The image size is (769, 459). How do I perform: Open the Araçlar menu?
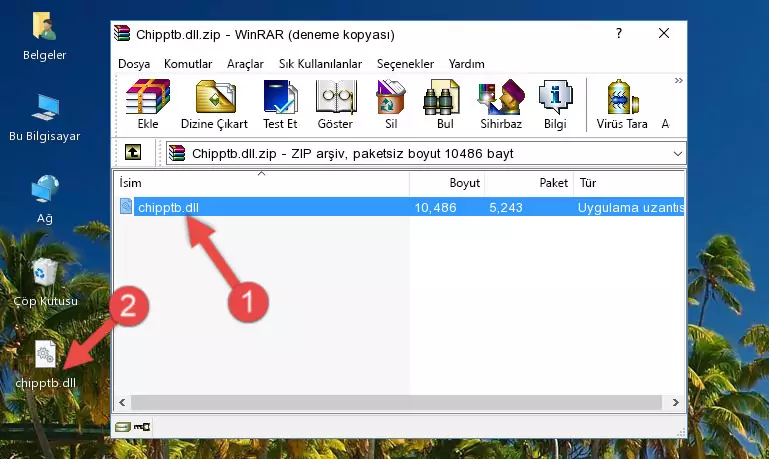pyautogui.click(x=245, y=64)
